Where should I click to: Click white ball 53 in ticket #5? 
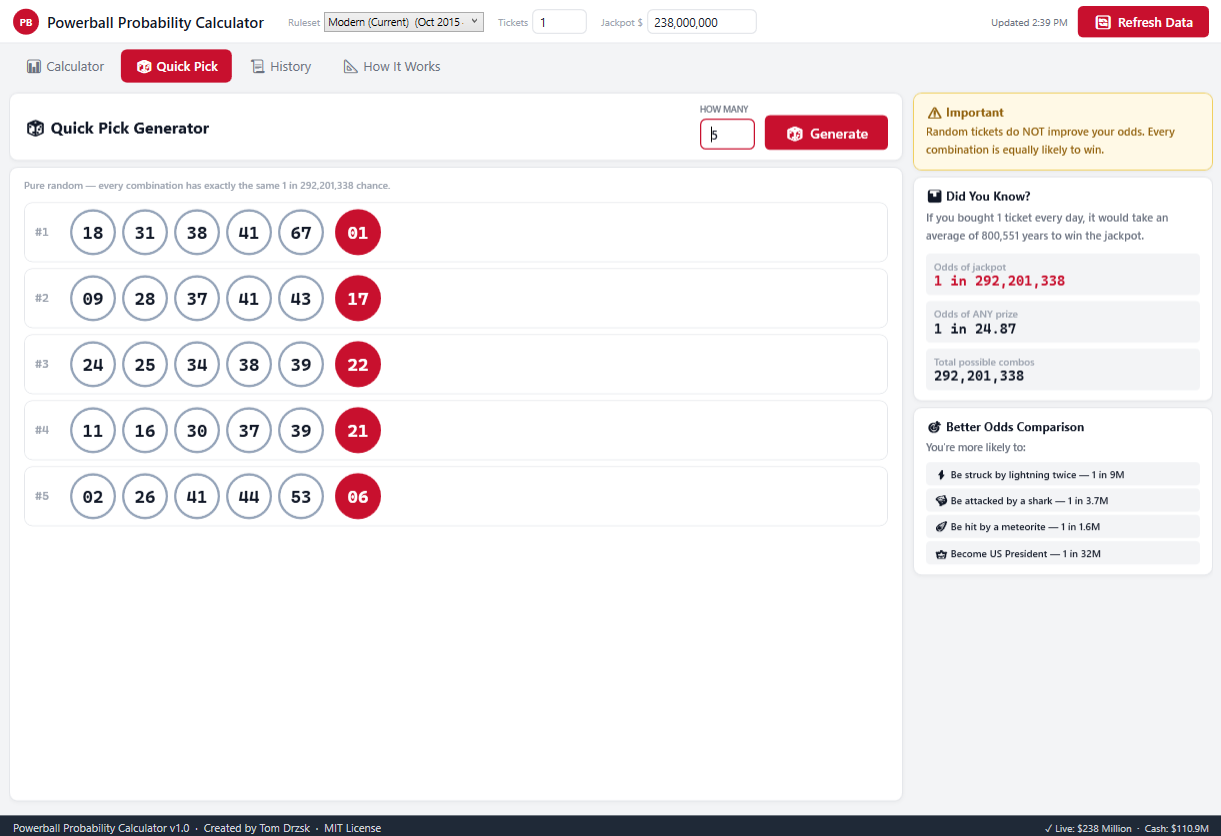point(301,497)
